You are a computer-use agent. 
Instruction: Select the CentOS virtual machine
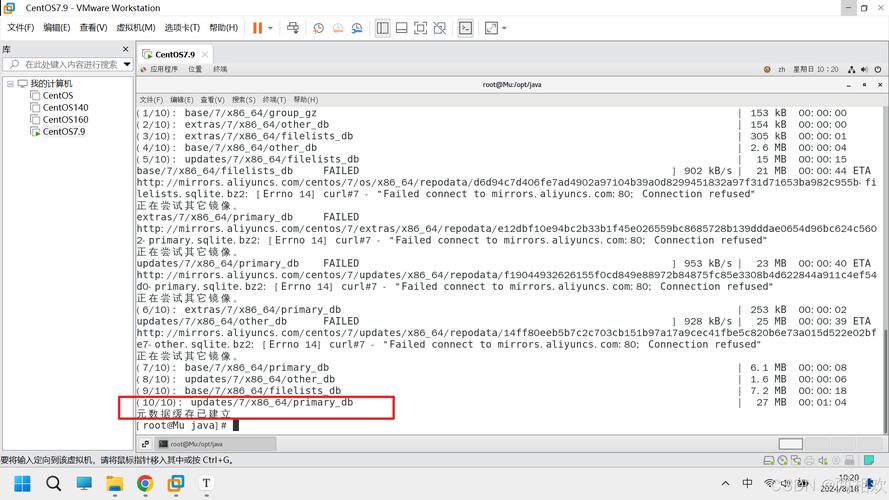[57, 95]
